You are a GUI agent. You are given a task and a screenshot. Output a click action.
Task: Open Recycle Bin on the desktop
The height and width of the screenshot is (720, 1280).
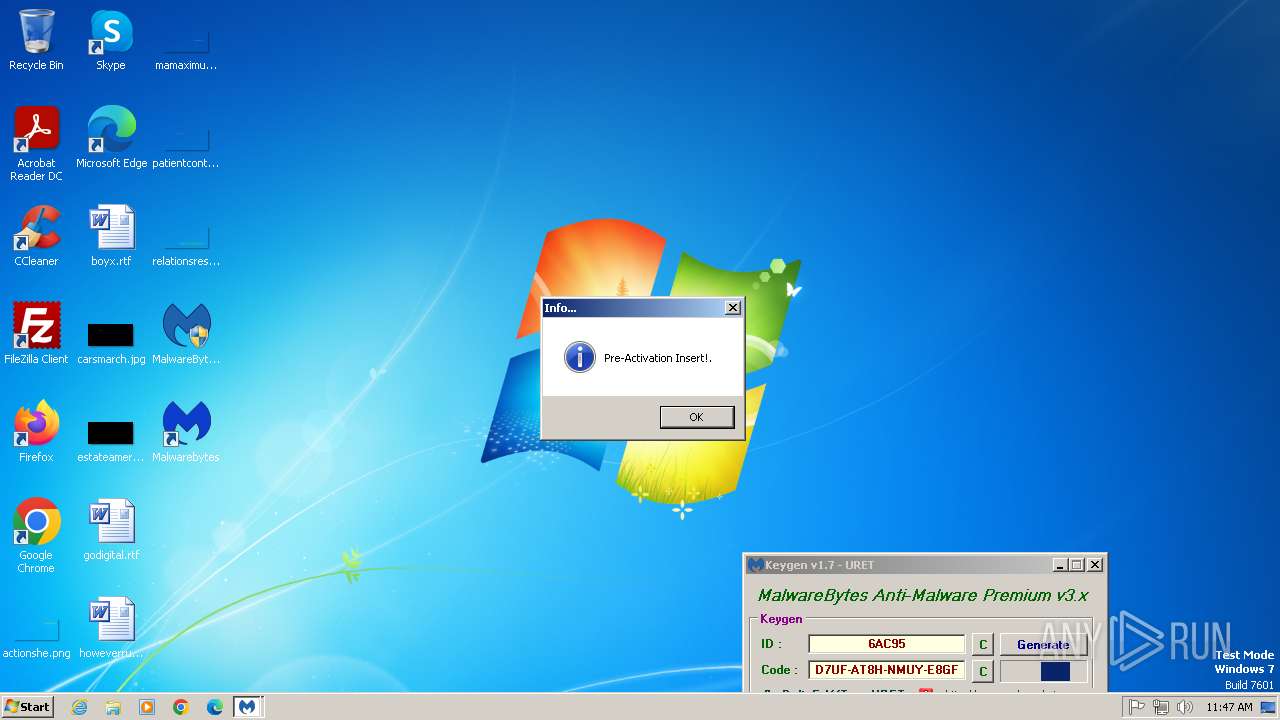point(36,40)
